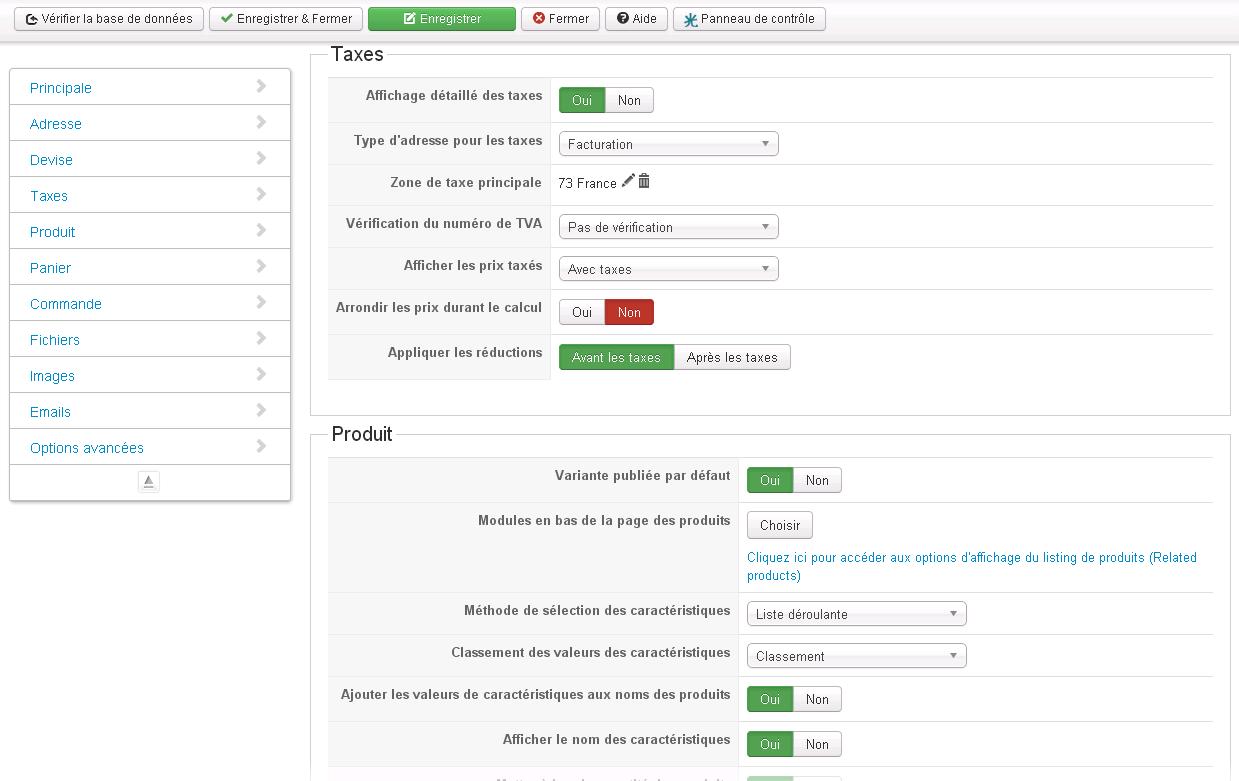1239x781 pixels.
Task: Go to the Fichiers section
Action: [x=150, y=339]
